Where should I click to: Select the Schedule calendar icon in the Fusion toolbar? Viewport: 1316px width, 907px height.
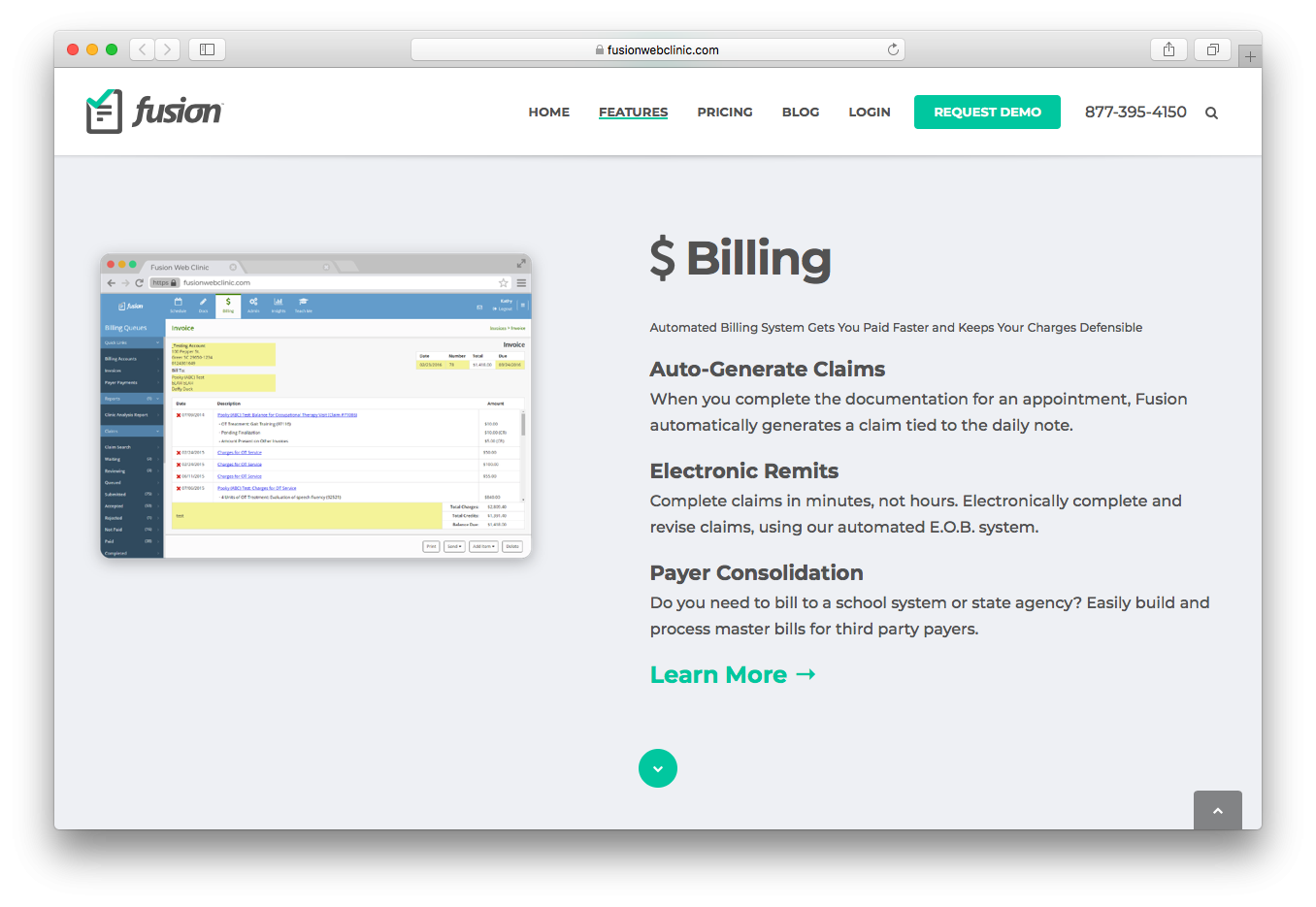click(178, 302)
